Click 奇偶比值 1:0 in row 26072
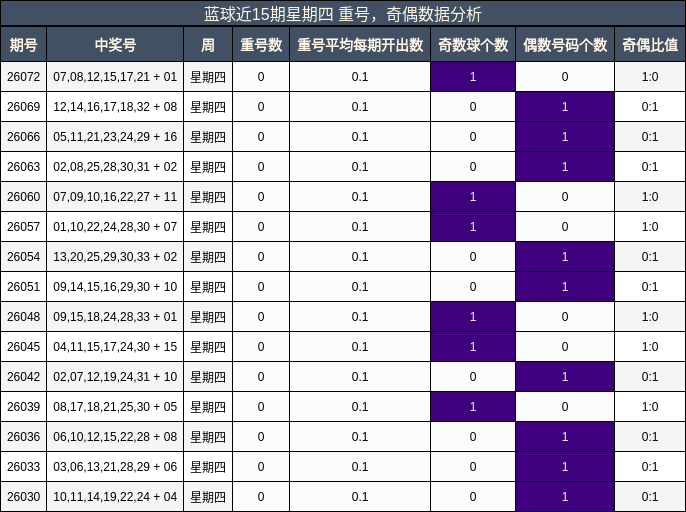This screenshot has width=686, height=512. [x=650, y=77]
